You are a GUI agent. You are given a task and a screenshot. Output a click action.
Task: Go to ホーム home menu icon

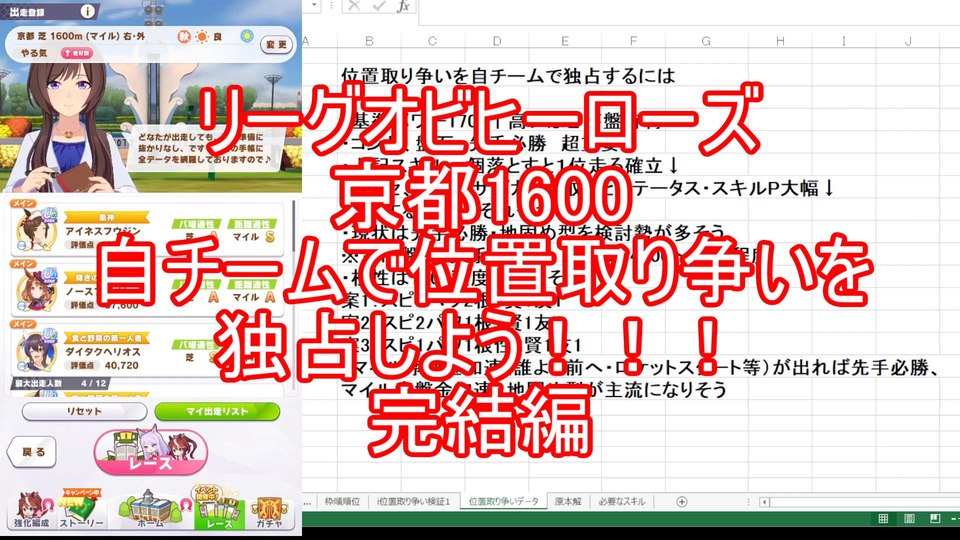pyautogui.click(x=151, y=509)
